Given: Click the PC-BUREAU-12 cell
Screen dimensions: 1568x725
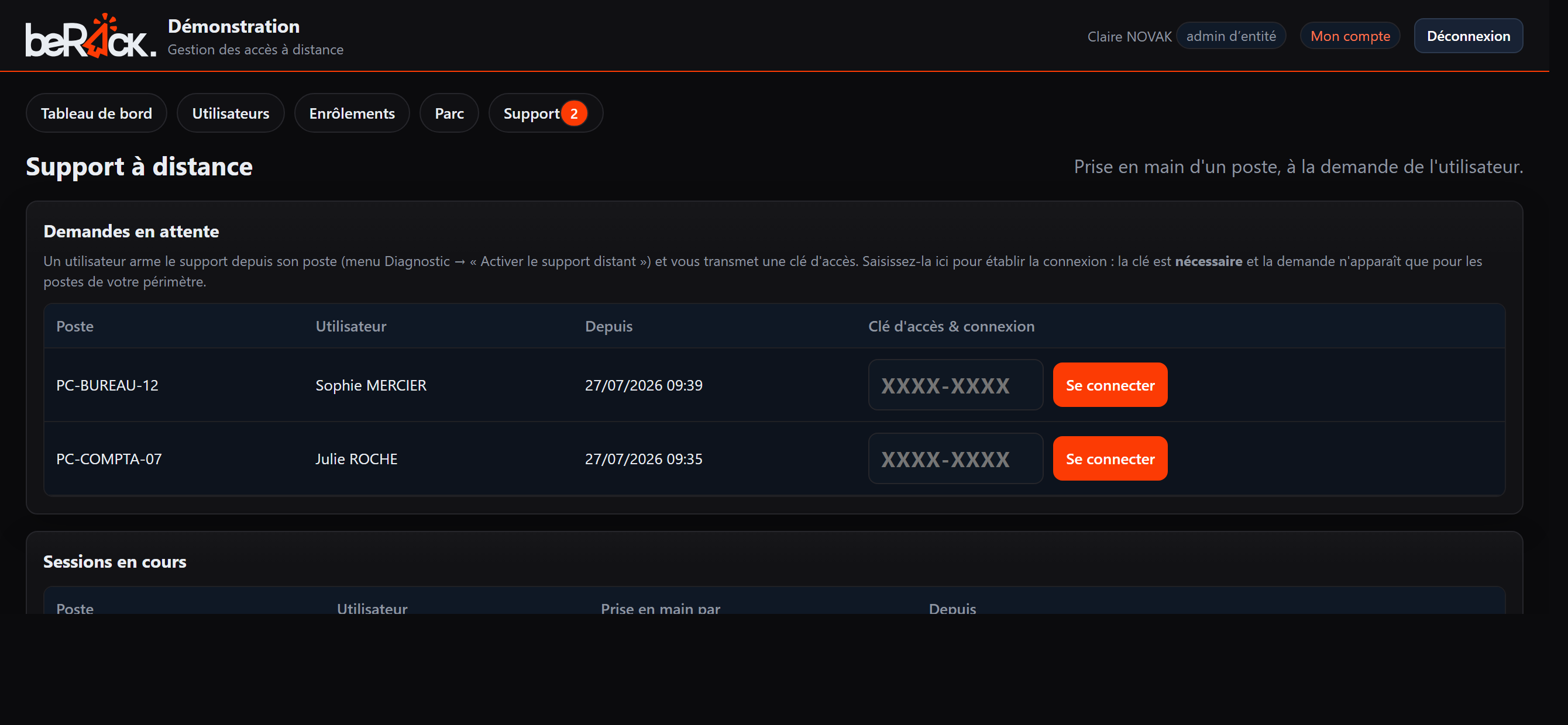Looking at the screenshot, I should click(107, 385).
